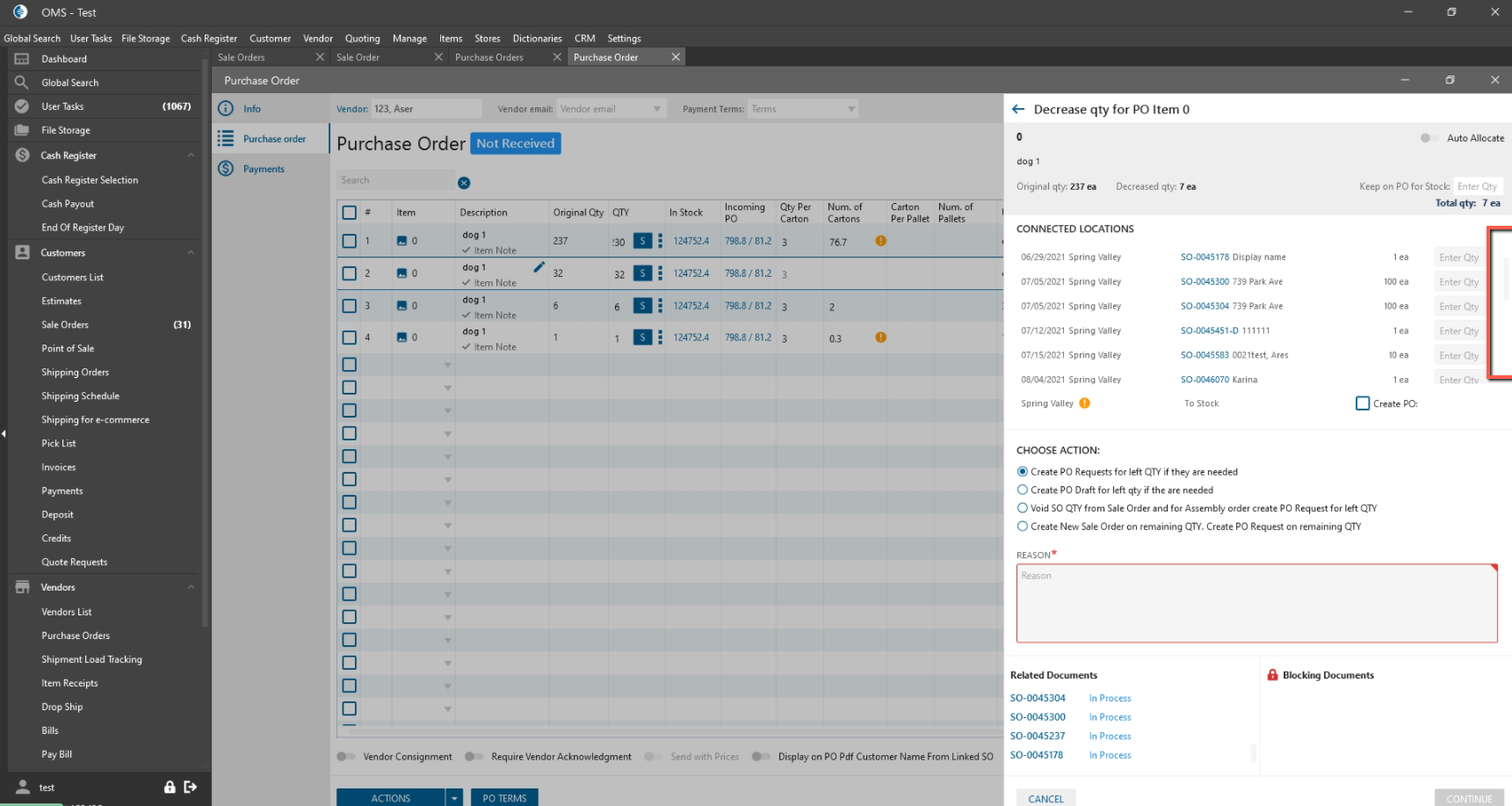Click the CONTINUE button
This screenshot has height=806, width=1512.
(x=1469, y=798)
